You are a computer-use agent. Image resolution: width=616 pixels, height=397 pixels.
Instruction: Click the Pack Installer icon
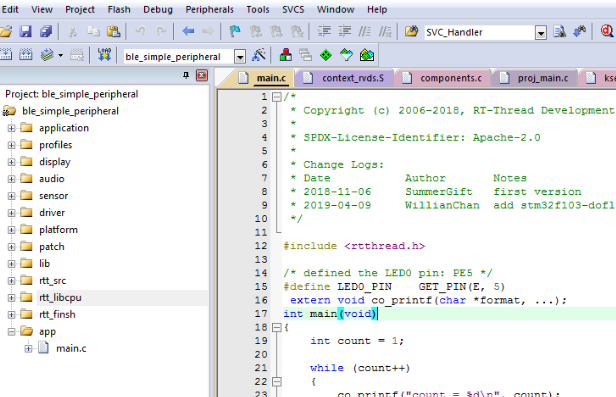coord(367,55)
